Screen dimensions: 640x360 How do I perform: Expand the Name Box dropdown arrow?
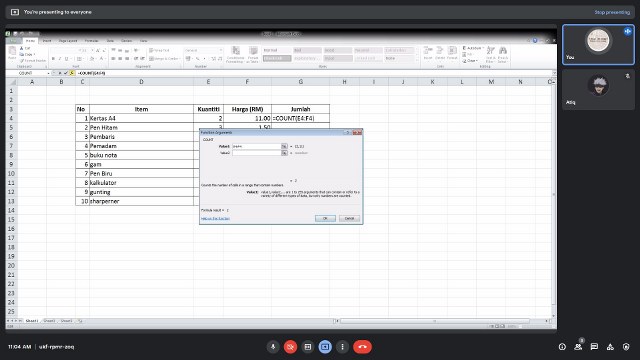point(48,73)
